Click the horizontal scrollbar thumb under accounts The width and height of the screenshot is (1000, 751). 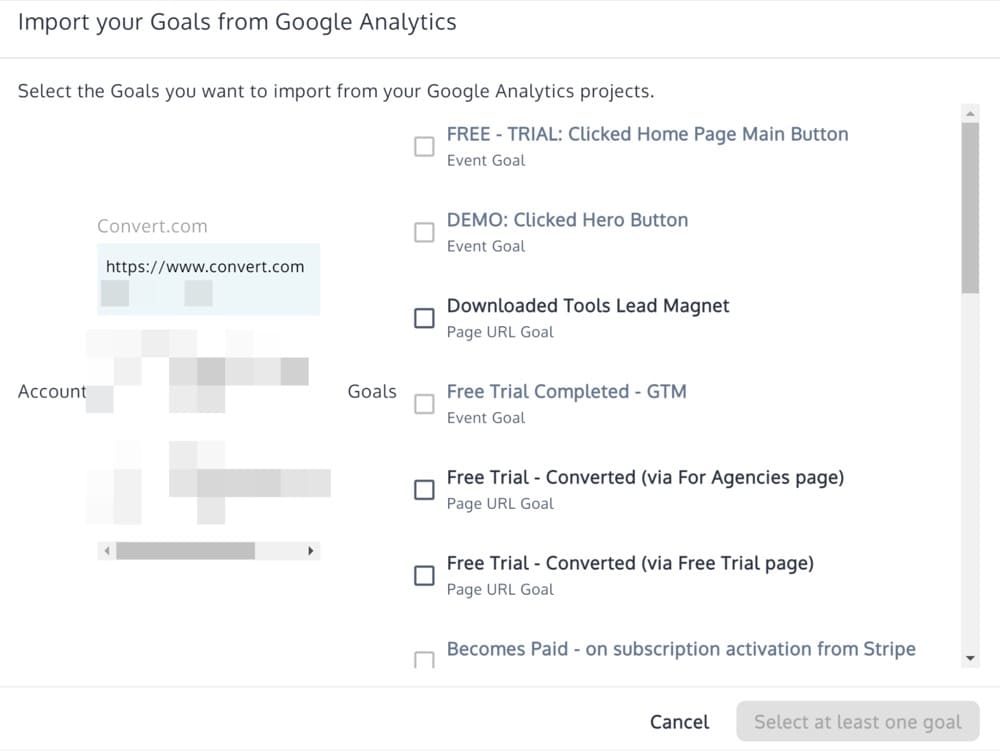pyautogui.click(x=185, y=551)
